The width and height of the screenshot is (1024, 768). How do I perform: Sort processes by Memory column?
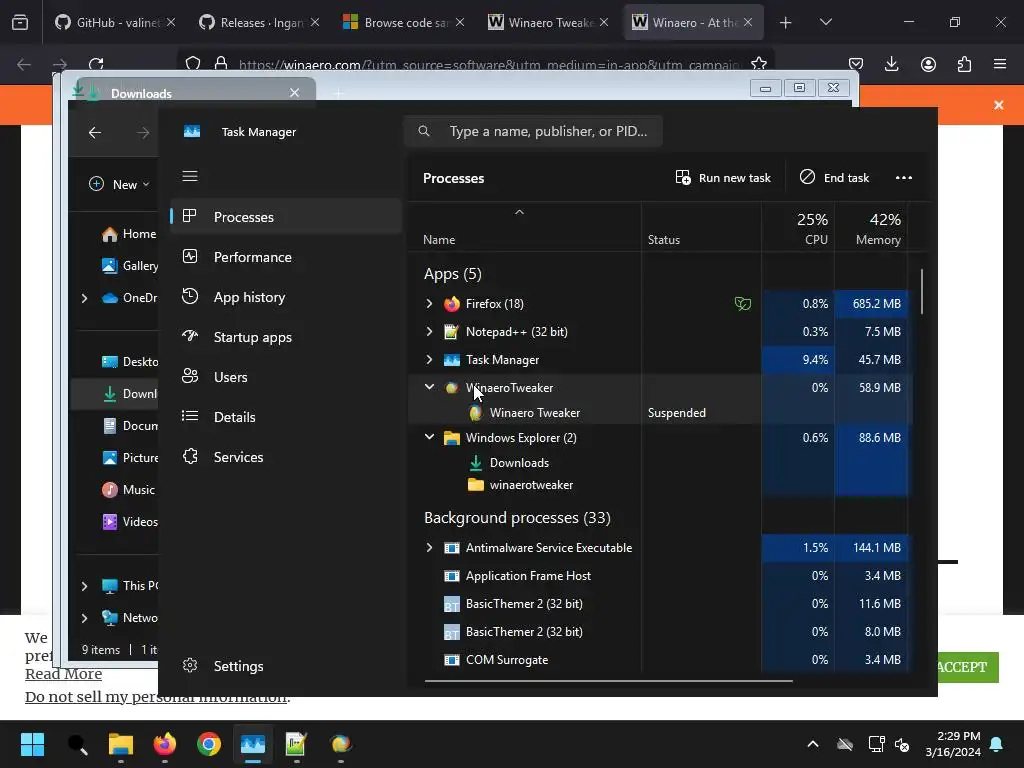[871, 227]
